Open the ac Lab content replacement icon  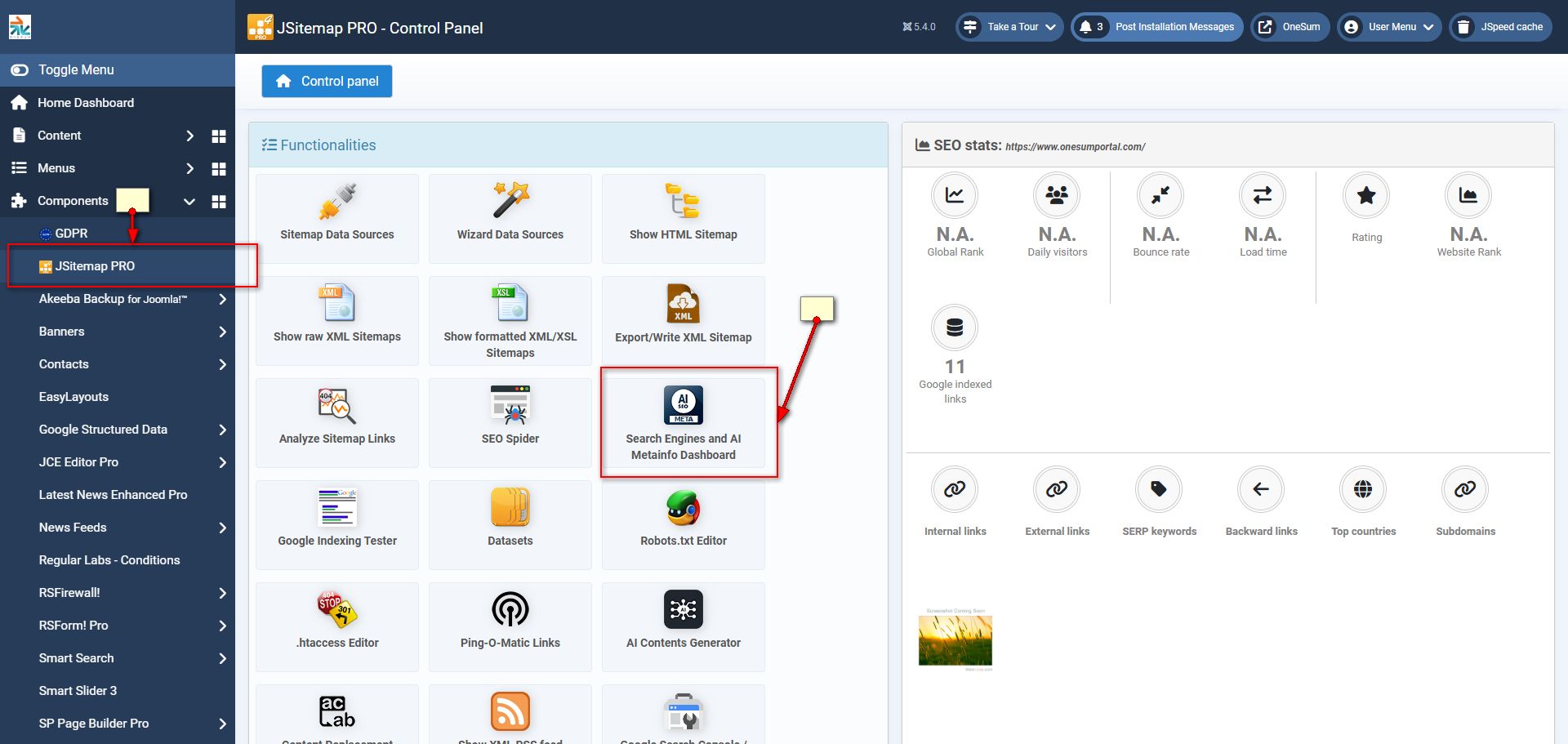[337, 712]
